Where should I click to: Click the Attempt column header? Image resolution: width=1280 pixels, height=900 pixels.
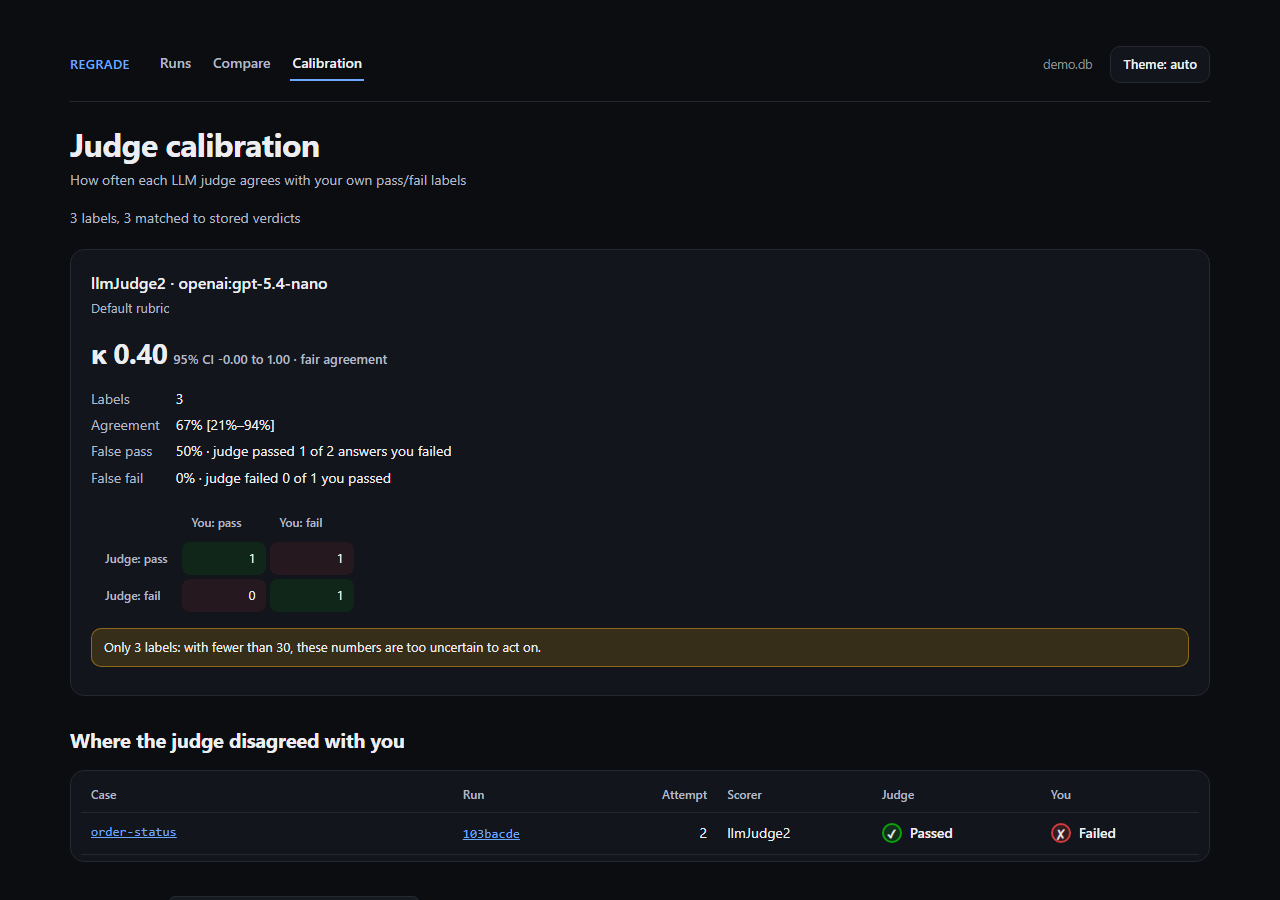tap(684, 795)
